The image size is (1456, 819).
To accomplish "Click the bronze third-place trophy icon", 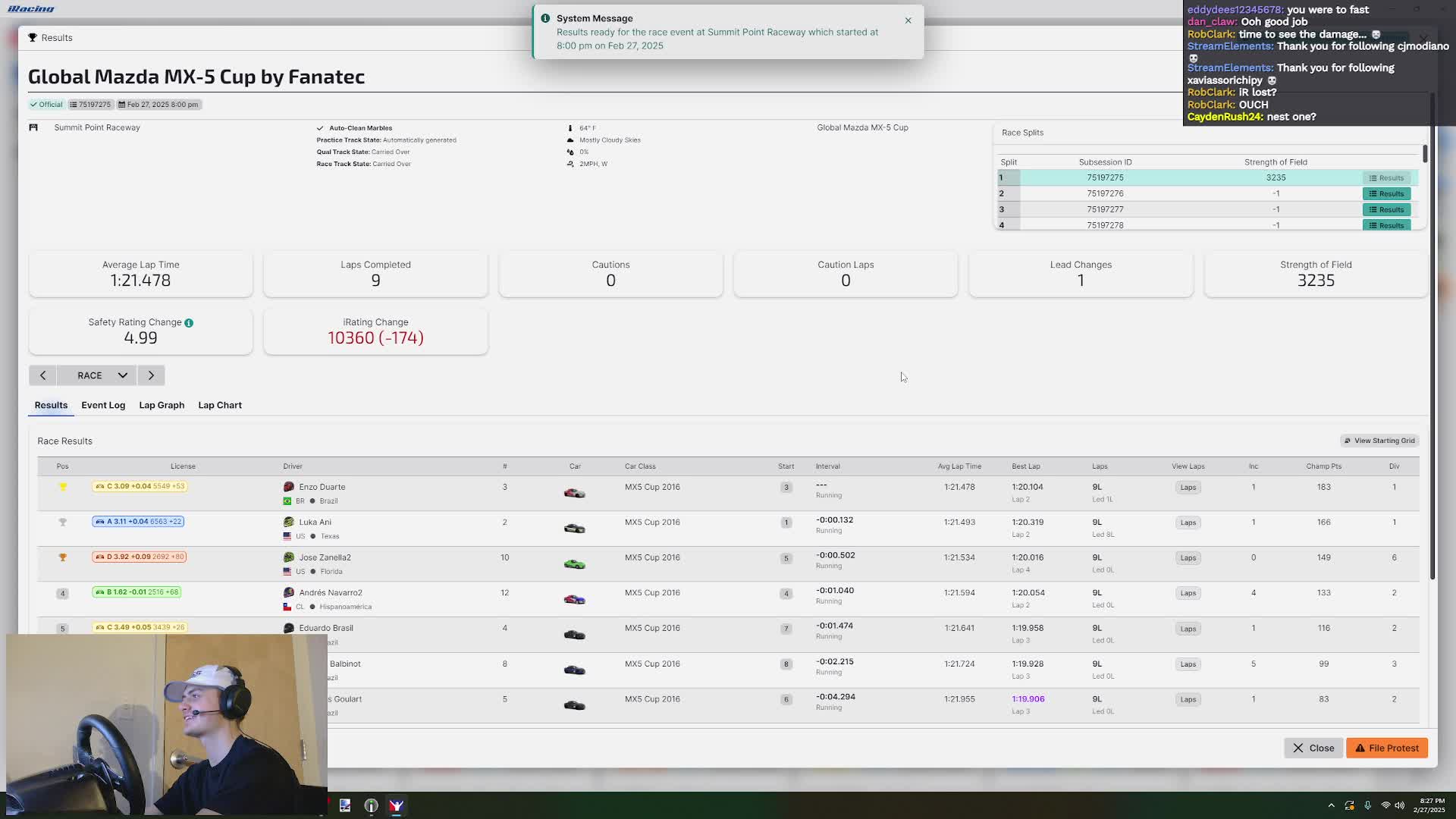I will tap(63, 557).
